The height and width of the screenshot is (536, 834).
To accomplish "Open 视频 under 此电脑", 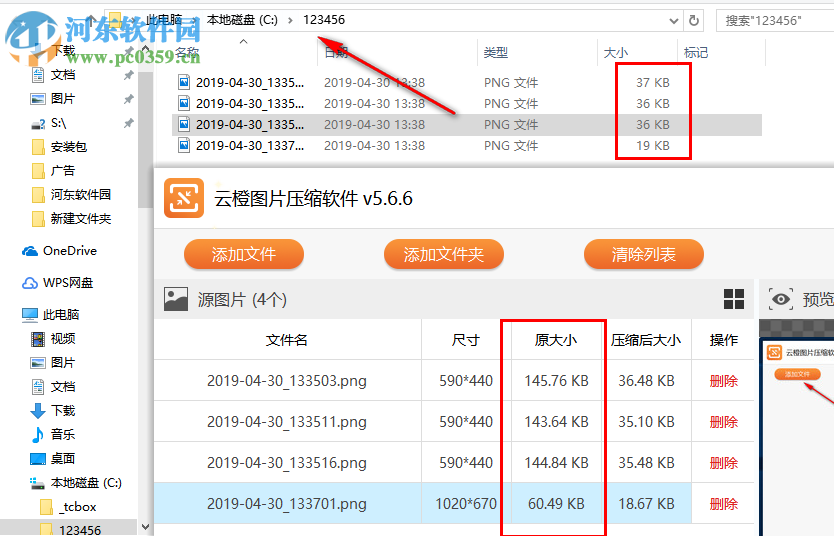I will tap(63, 339).
